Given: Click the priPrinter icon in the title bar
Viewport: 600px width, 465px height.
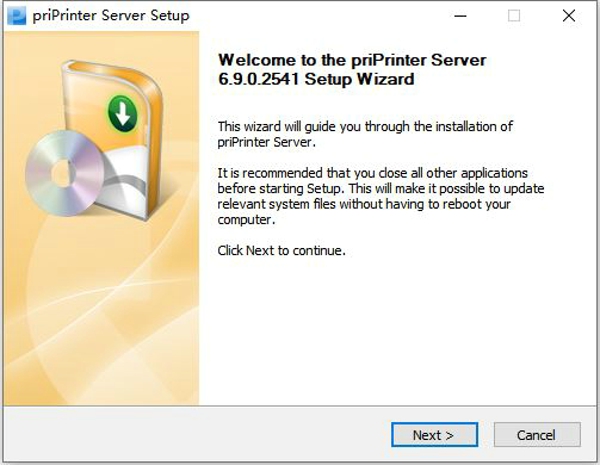Looking at the screenshot, I should 16,16.
